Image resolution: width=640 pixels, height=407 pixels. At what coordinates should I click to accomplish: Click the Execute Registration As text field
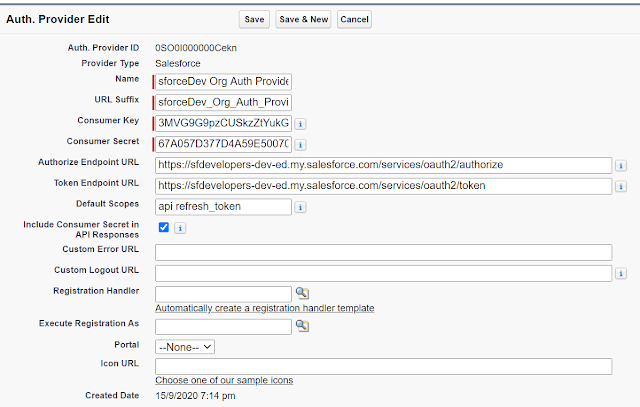(x=223, y=327)
